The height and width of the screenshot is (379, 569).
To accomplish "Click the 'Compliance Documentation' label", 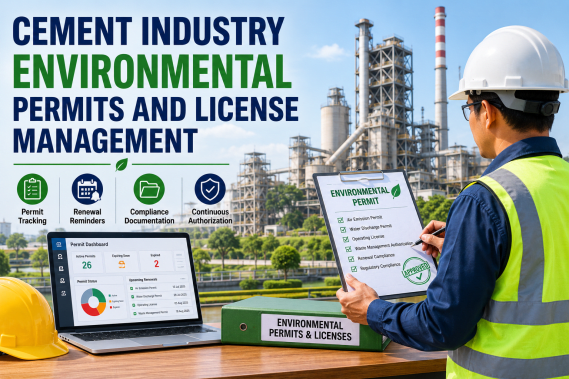I will click(x=149, y=216).
